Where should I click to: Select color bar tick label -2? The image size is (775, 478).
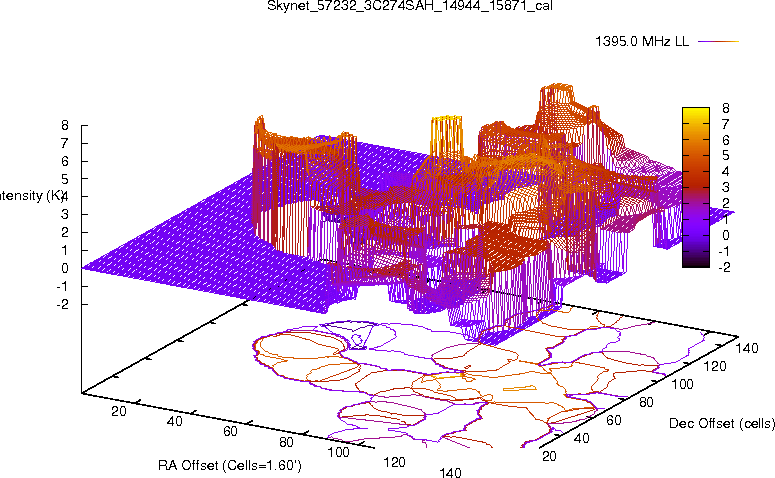724,267
